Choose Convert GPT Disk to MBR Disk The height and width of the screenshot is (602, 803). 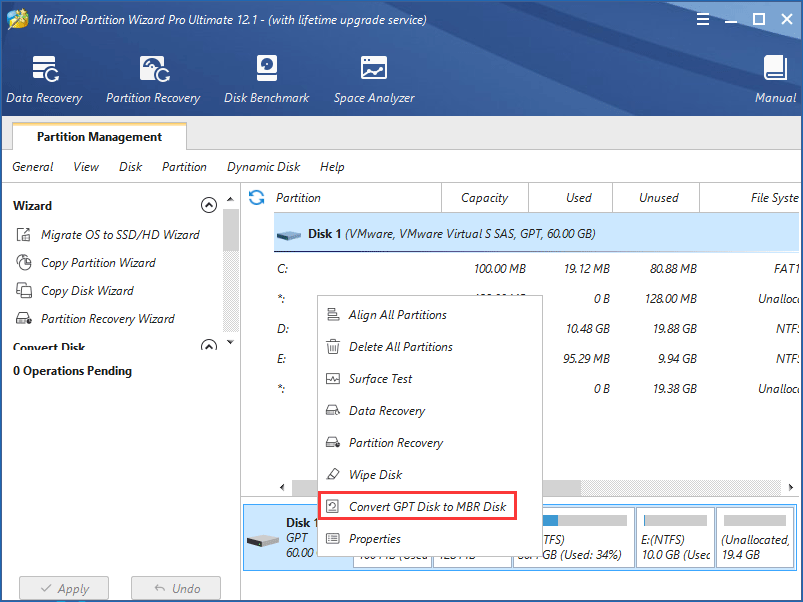coord(427,507)
